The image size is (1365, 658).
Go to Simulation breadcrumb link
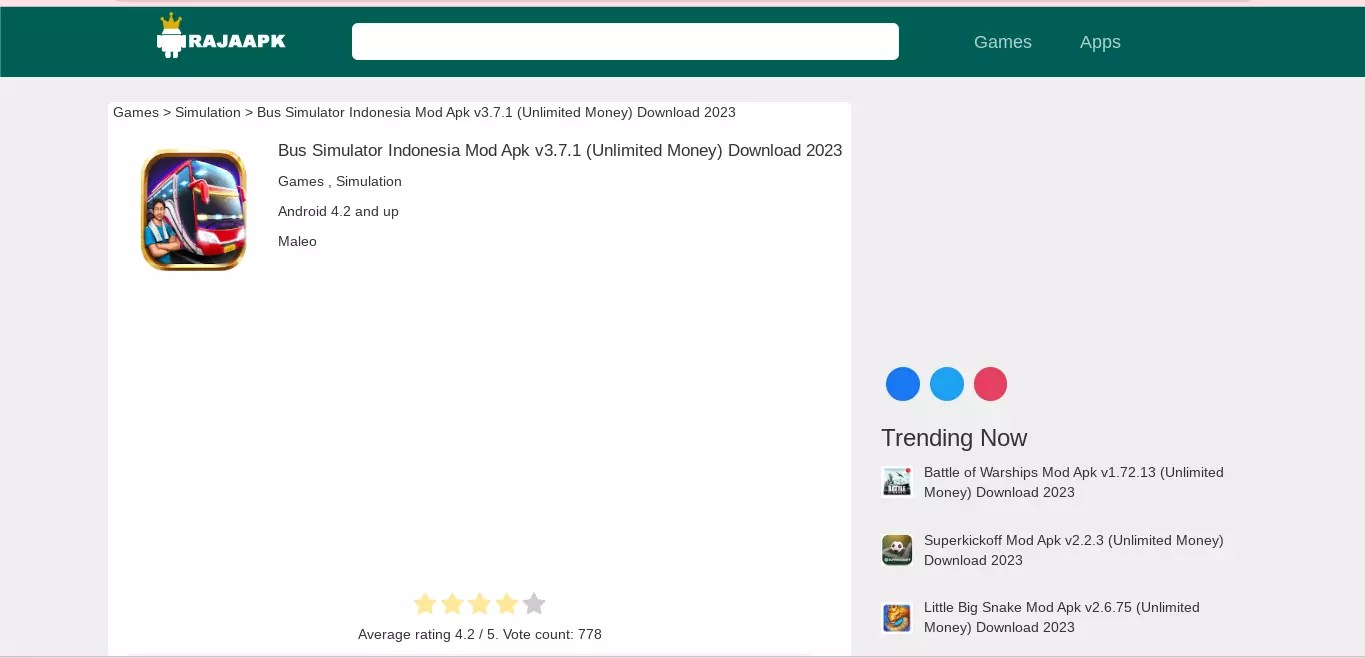208,112
